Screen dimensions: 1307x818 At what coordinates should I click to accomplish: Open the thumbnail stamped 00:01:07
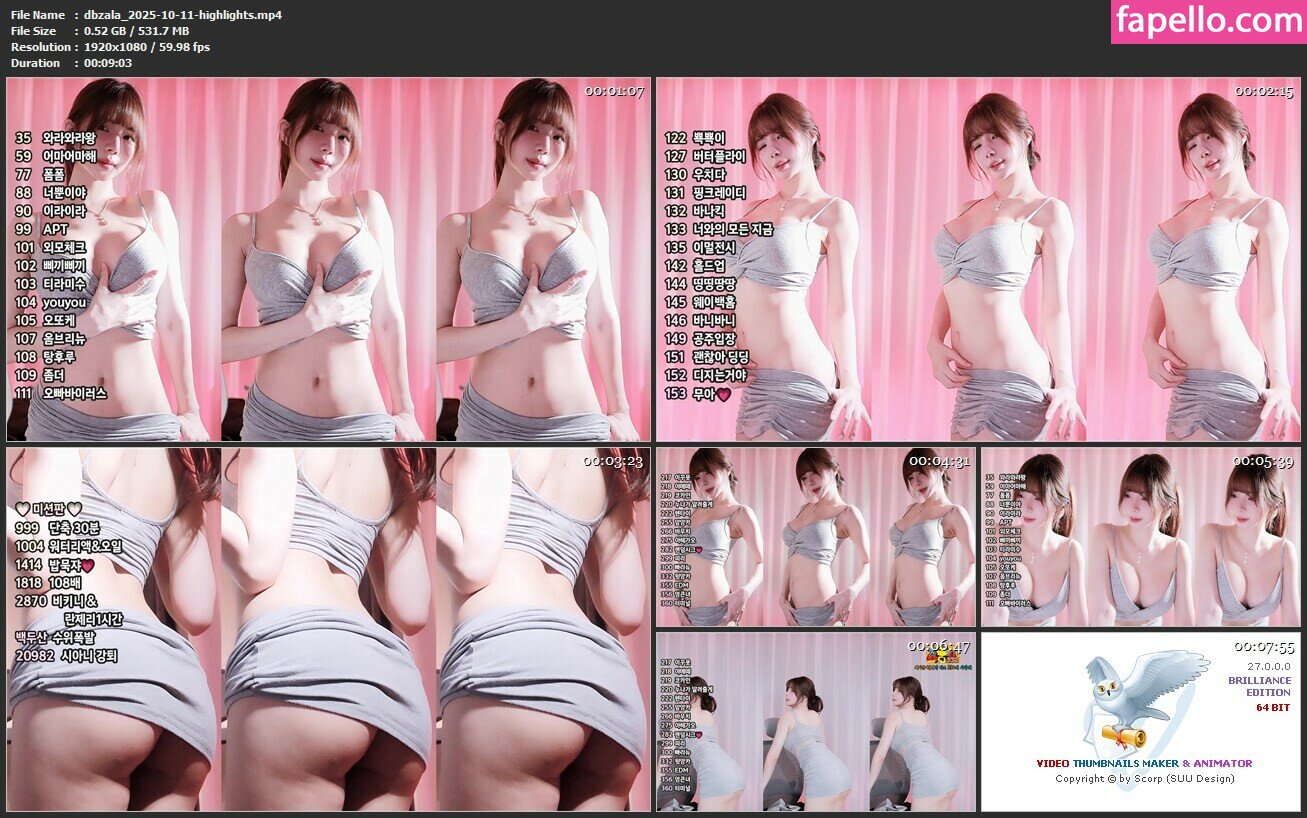[328, 260]
